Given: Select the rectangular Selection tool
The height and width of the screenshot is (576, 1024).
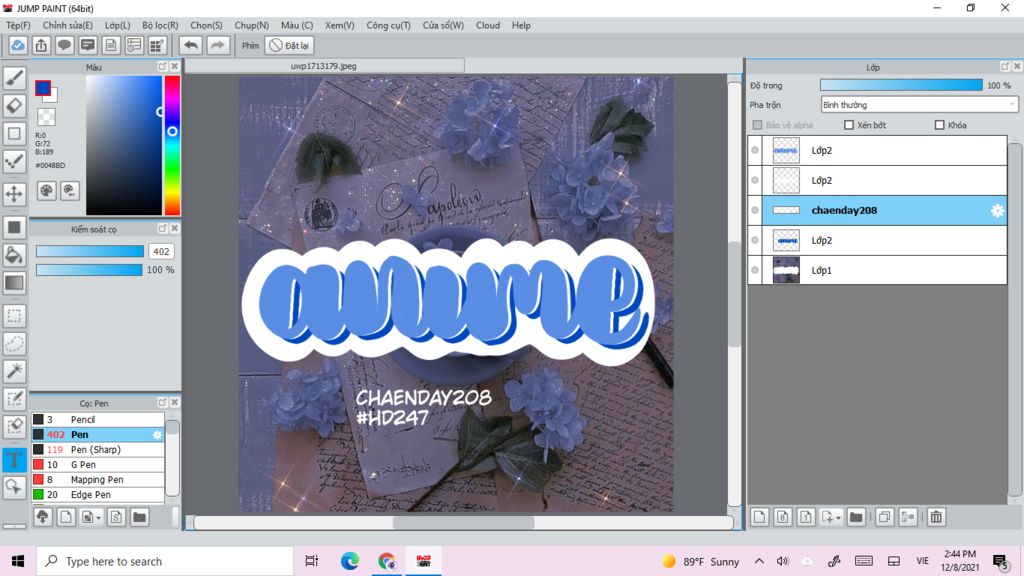Looking at the screenshot, I should (14, 316).
